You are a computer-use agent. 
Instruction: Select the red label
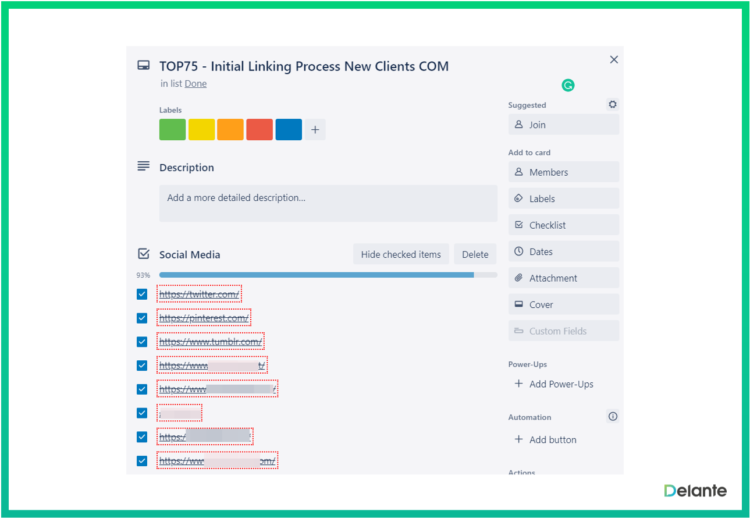point(260,130)
